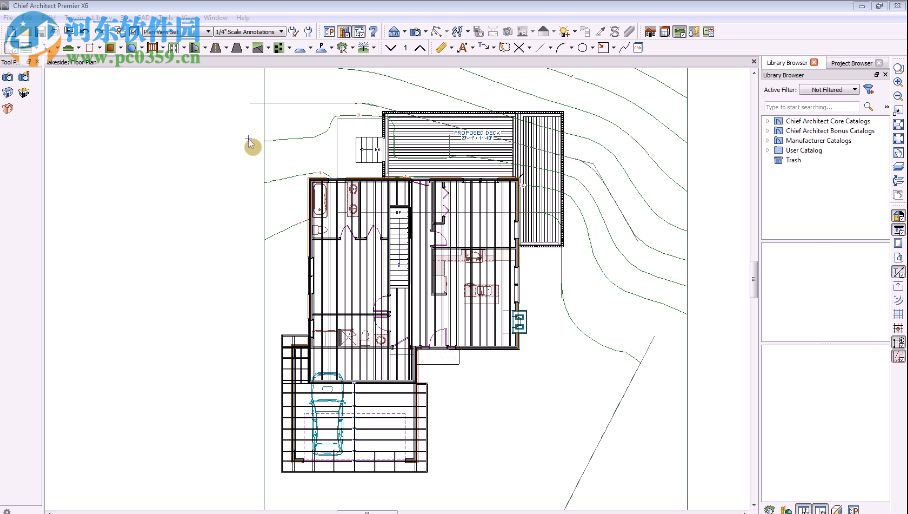Image resolution: width=908 pixels, height=514 pixels.
Task: Click the Zoom In magnifier icon
Action: [898, 82]
